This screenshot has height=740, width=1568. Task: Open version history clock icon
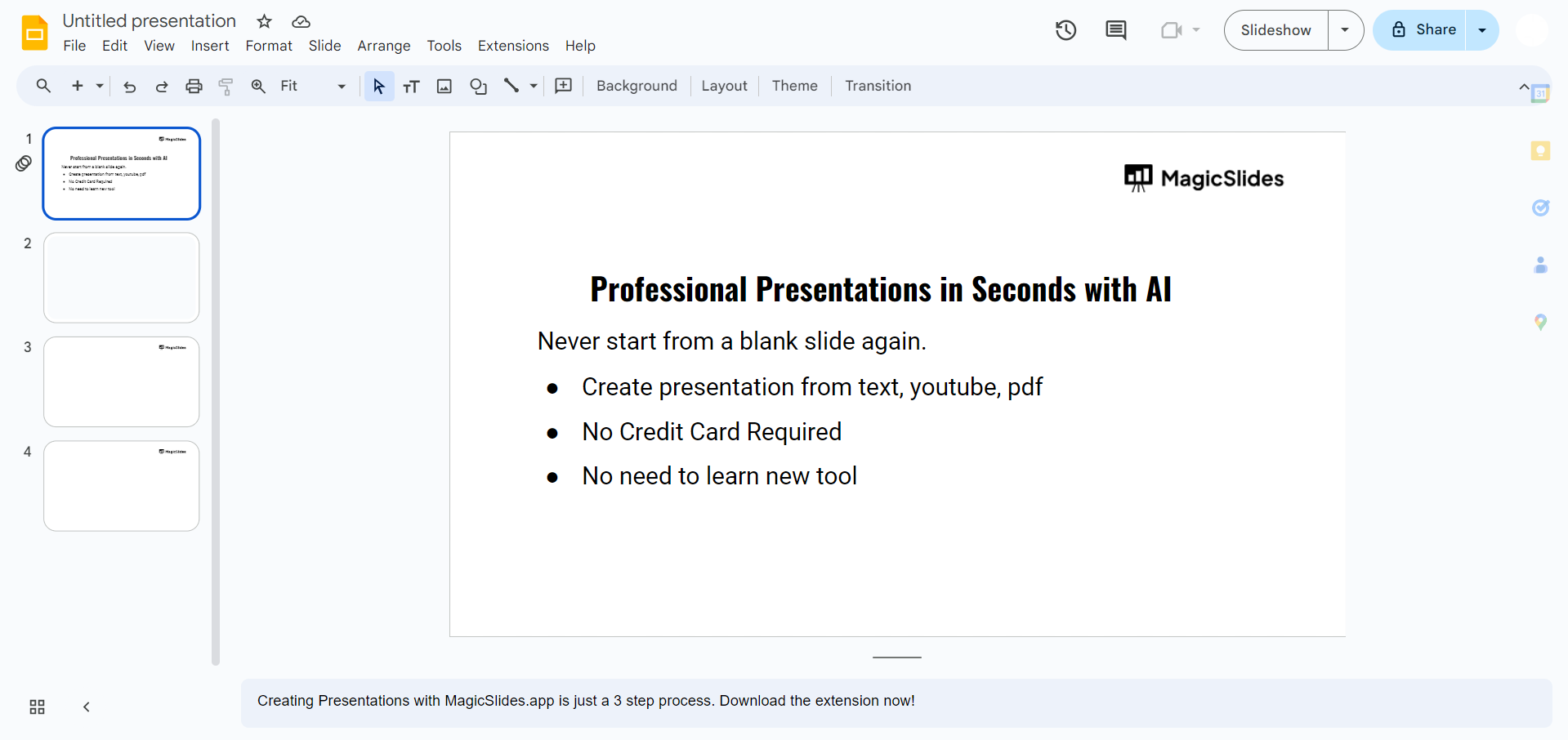[1065, 30]
